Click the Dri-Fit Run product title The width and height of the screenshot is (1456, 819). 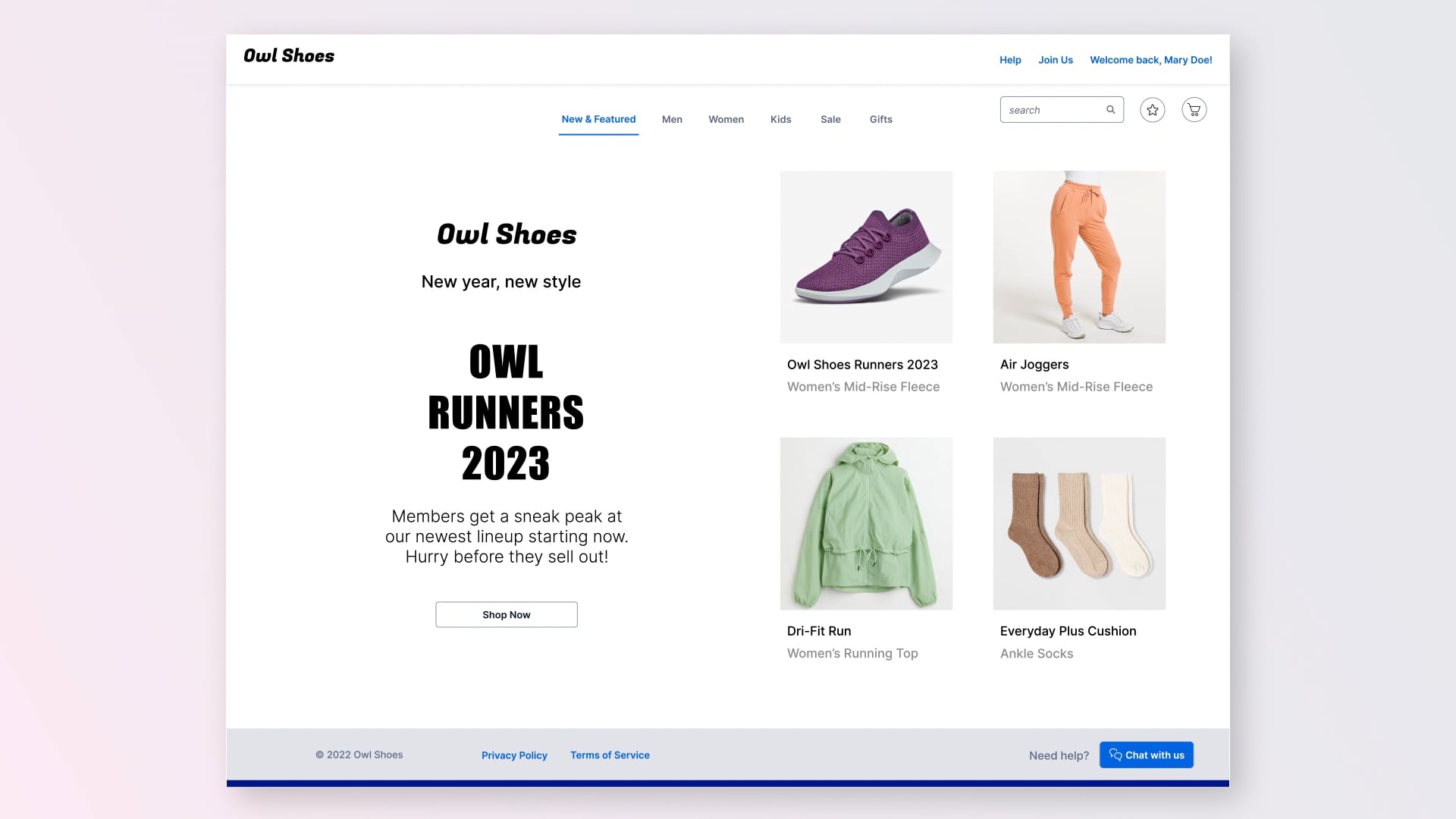[x=819, y=631]
